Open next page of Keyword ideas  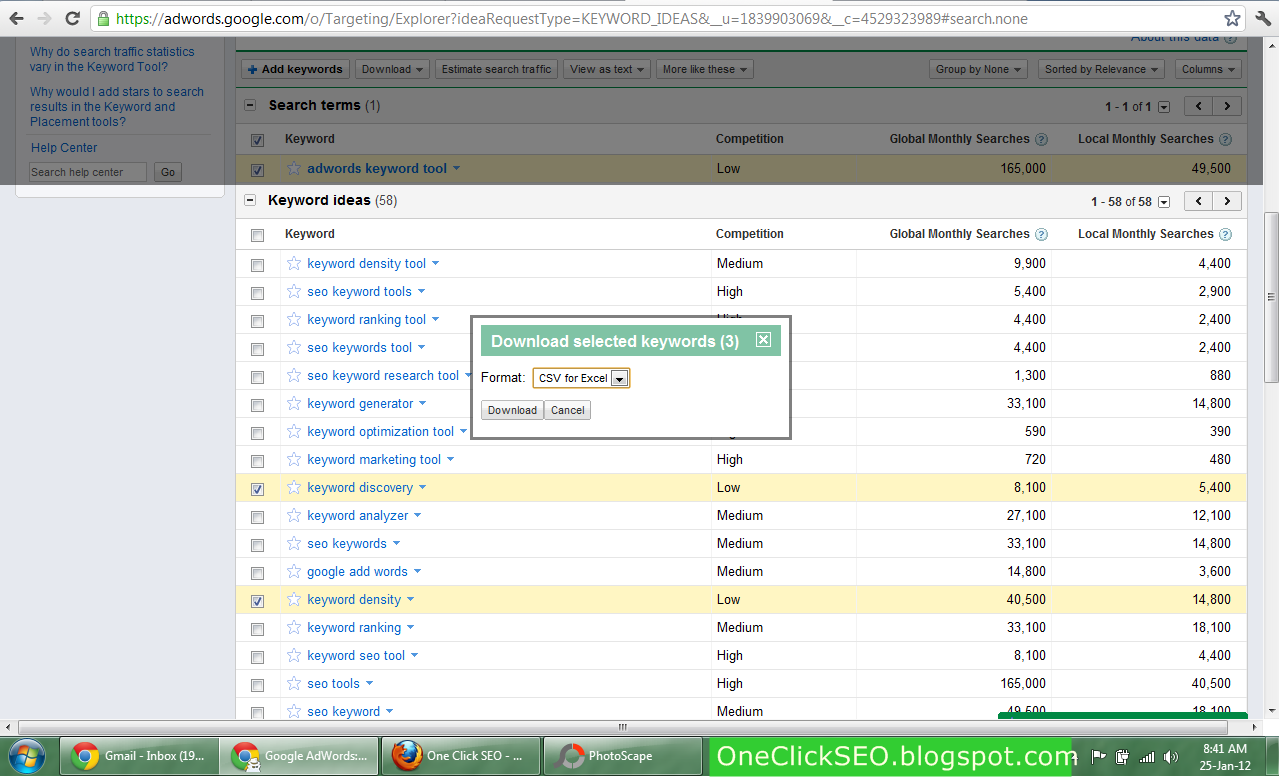pos(1226,200)
